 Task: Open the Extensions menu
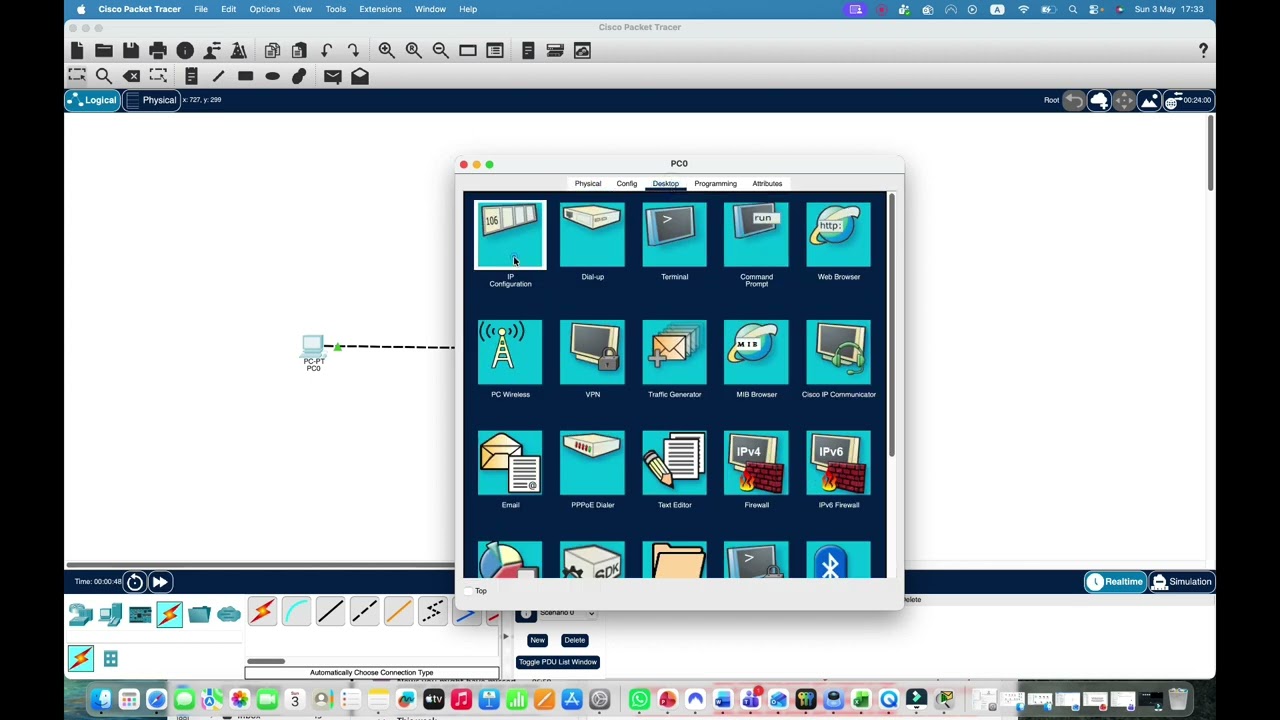(380, 9)
